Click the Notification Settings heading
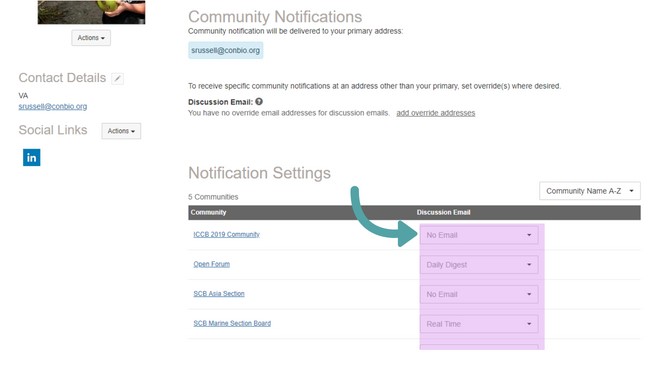The image size is (672, 365). (x=259, y=173)
